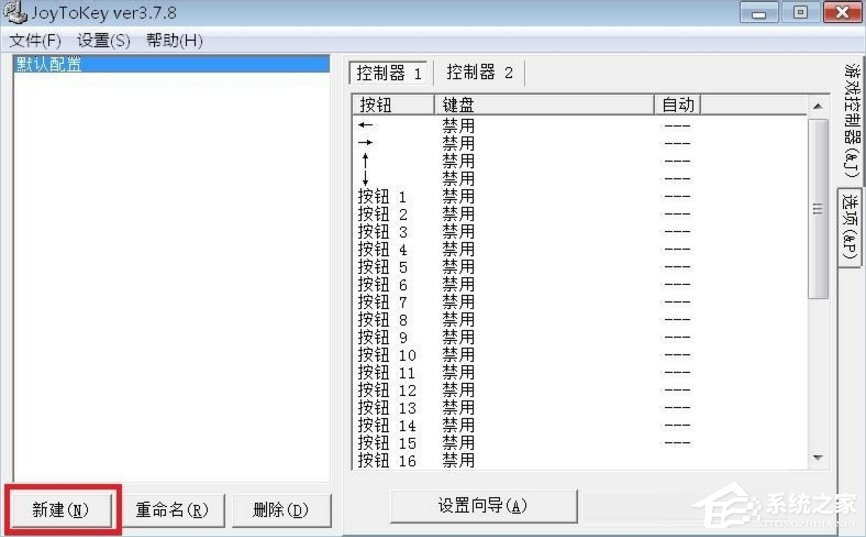This screenshot has height=537, width=866.
Task: Click the 新建(N) button
Action: [x=60, y=510]
